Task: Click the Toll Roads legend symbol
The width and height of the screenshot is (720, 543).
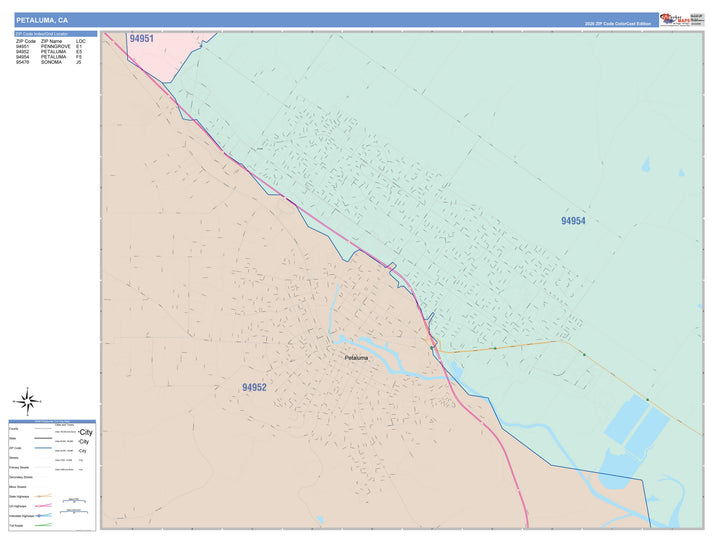Action: tap(44, 525)
